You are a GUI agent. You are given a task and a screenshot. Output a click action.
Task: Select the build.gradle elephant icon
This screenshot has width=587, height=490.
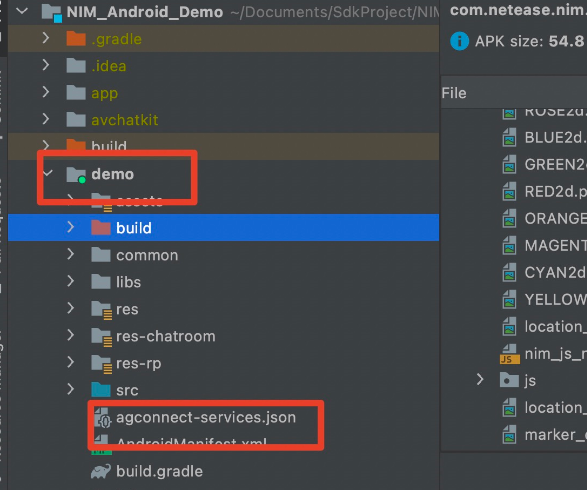[101, 471]
